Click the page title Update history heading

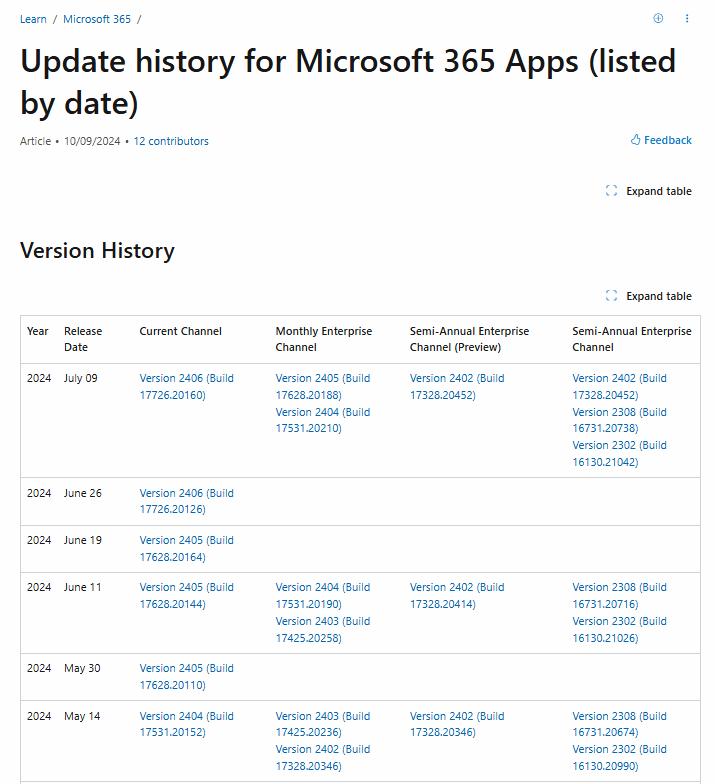click(348, 82)
